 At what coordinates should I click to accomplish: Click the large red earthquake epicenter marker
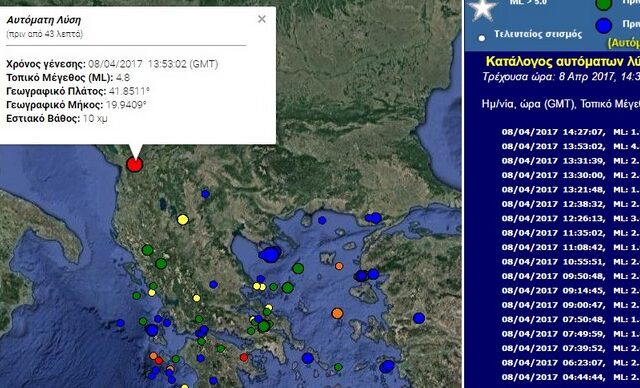(x=134, y=164)
